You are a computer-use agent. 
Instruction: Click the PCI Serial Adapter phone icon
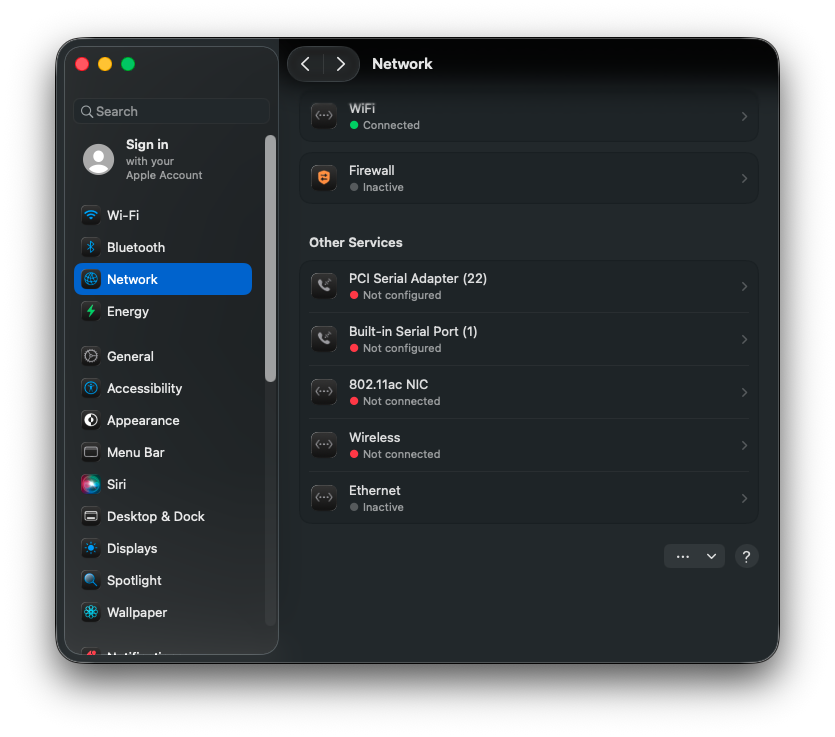[324, 286]
